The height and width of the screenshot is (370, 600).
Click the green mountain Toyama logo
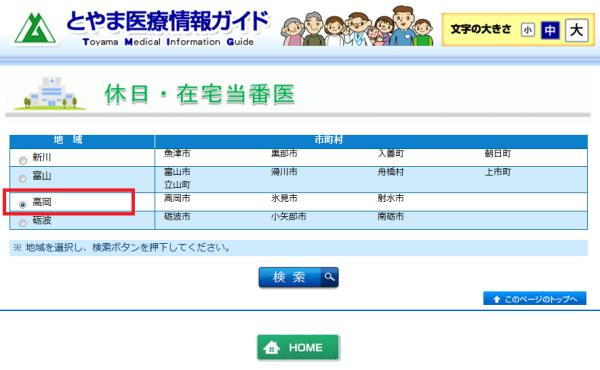(35, 28)
